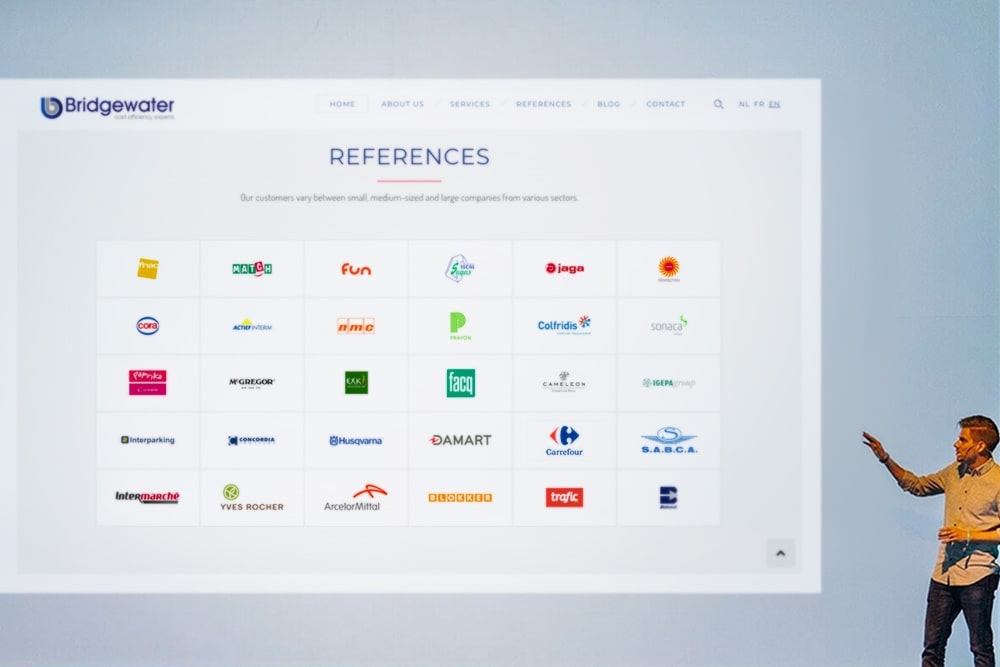
Task: Open the Blog page
Action: (608, 104)
